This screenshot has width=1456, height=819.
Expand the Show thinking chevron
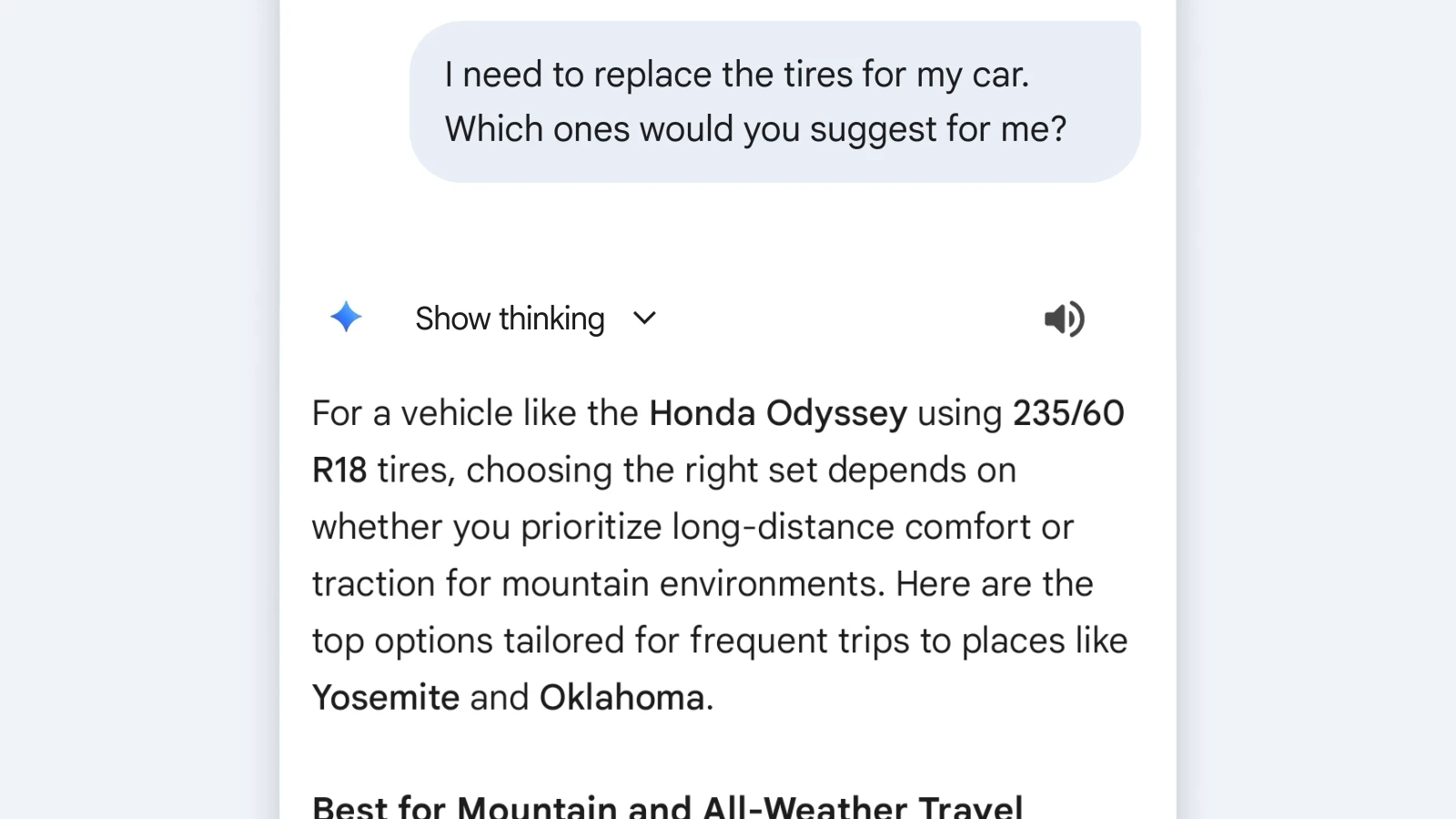[644, 318]
